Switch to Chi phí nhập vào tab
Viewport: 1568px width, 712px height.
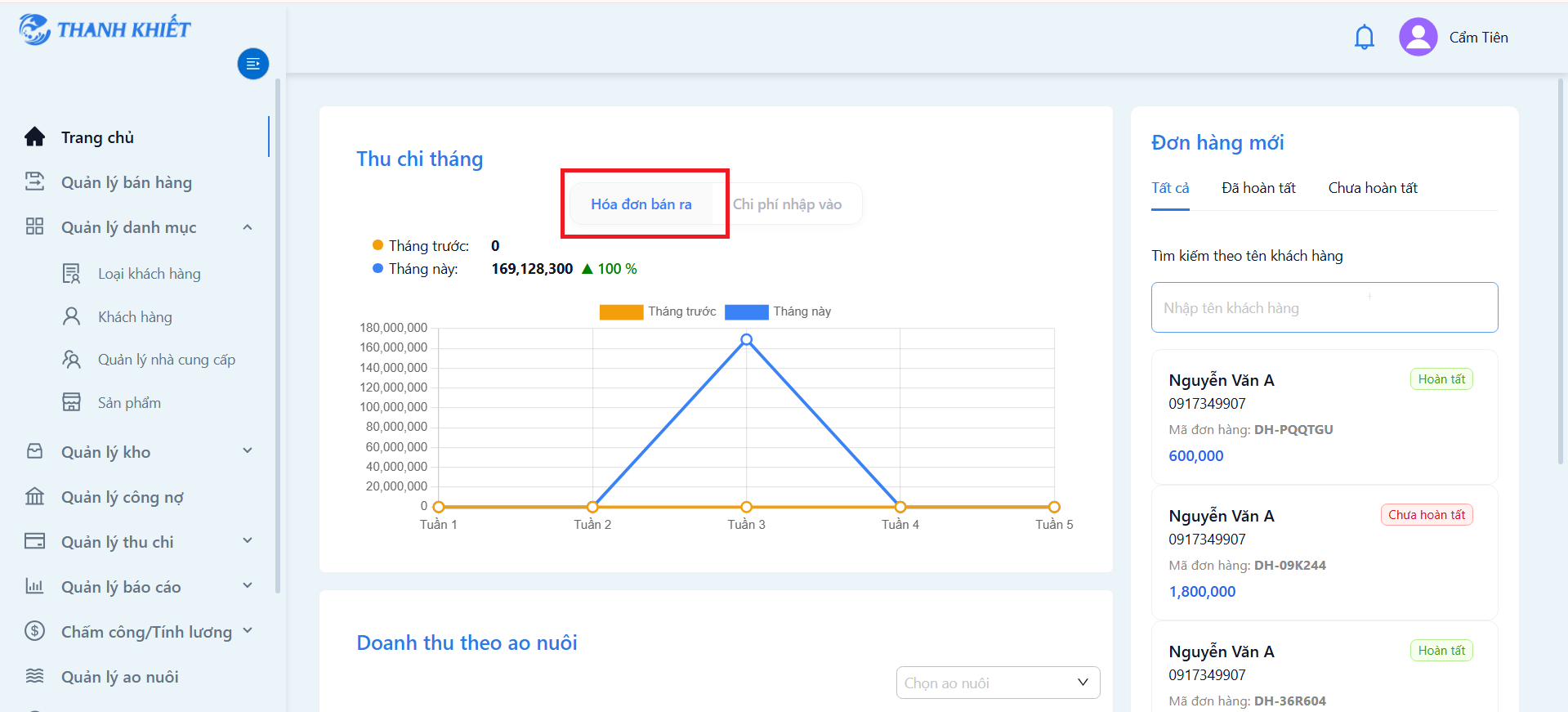pyautogui.click(x=787, y=204)
